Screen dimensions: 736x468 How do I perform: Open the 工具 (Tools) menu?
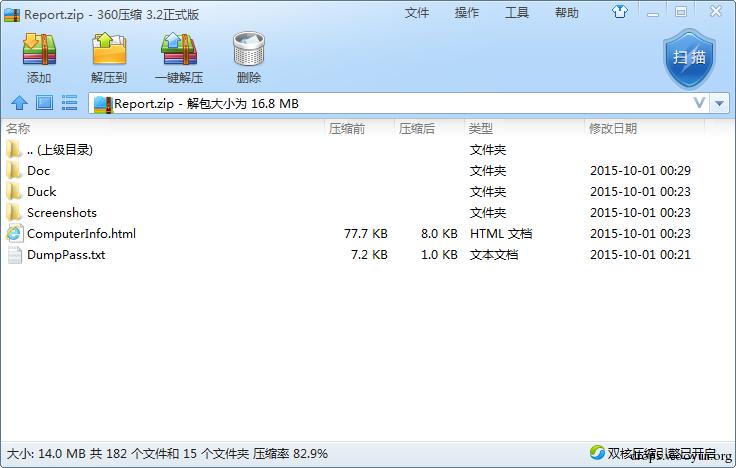[x=517, y=13]
